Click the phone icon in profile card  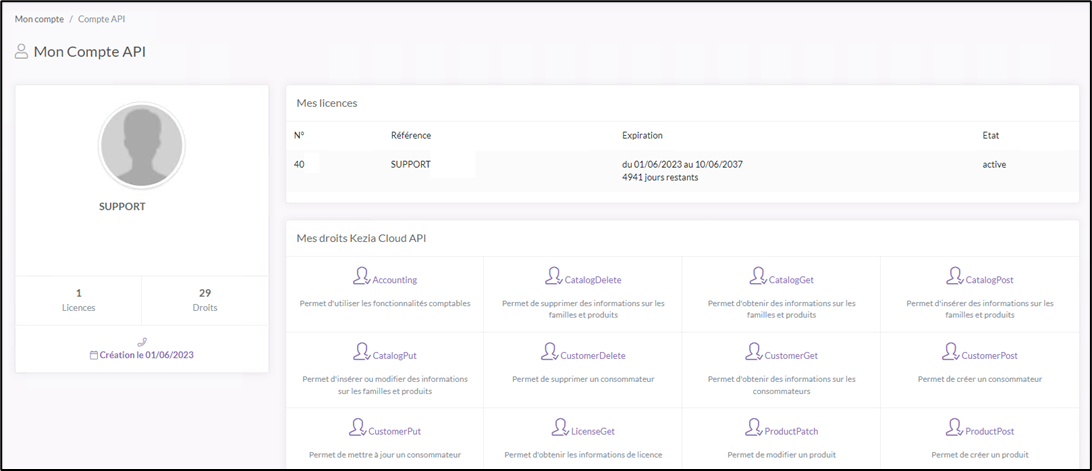pos(141,342)
